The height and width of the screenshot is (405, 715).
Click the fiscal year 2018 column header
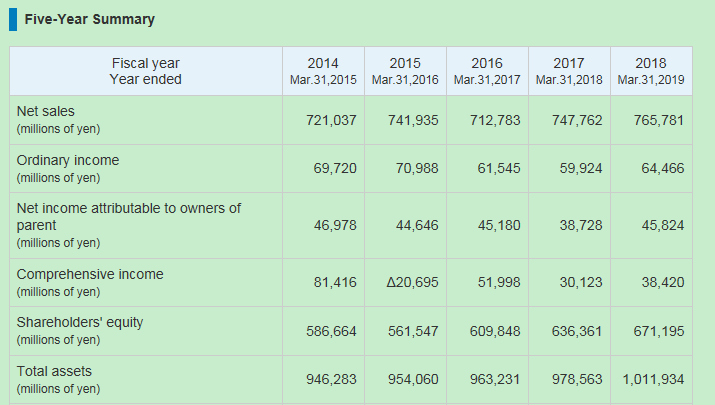[651, 71]
